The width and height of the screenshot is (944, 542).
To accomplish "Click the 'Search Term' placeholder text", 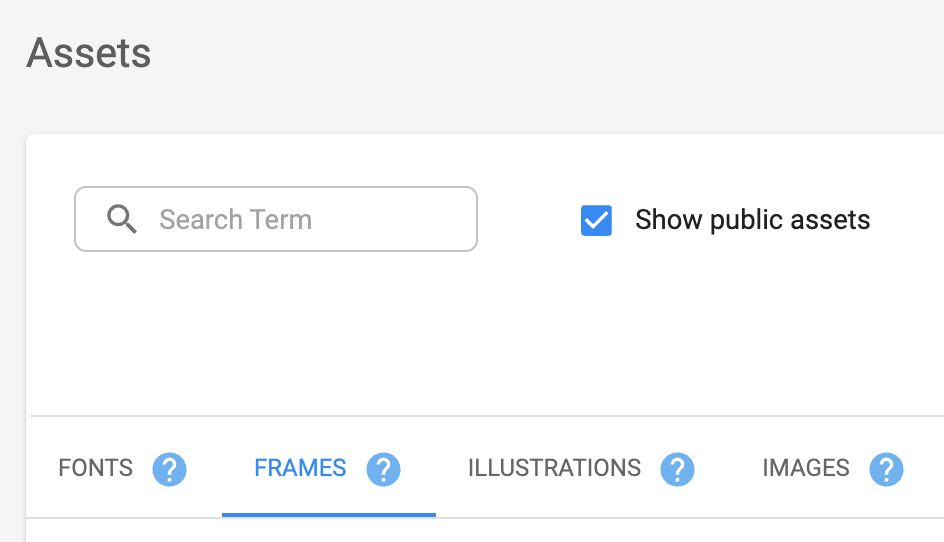I will pos(235,219).
